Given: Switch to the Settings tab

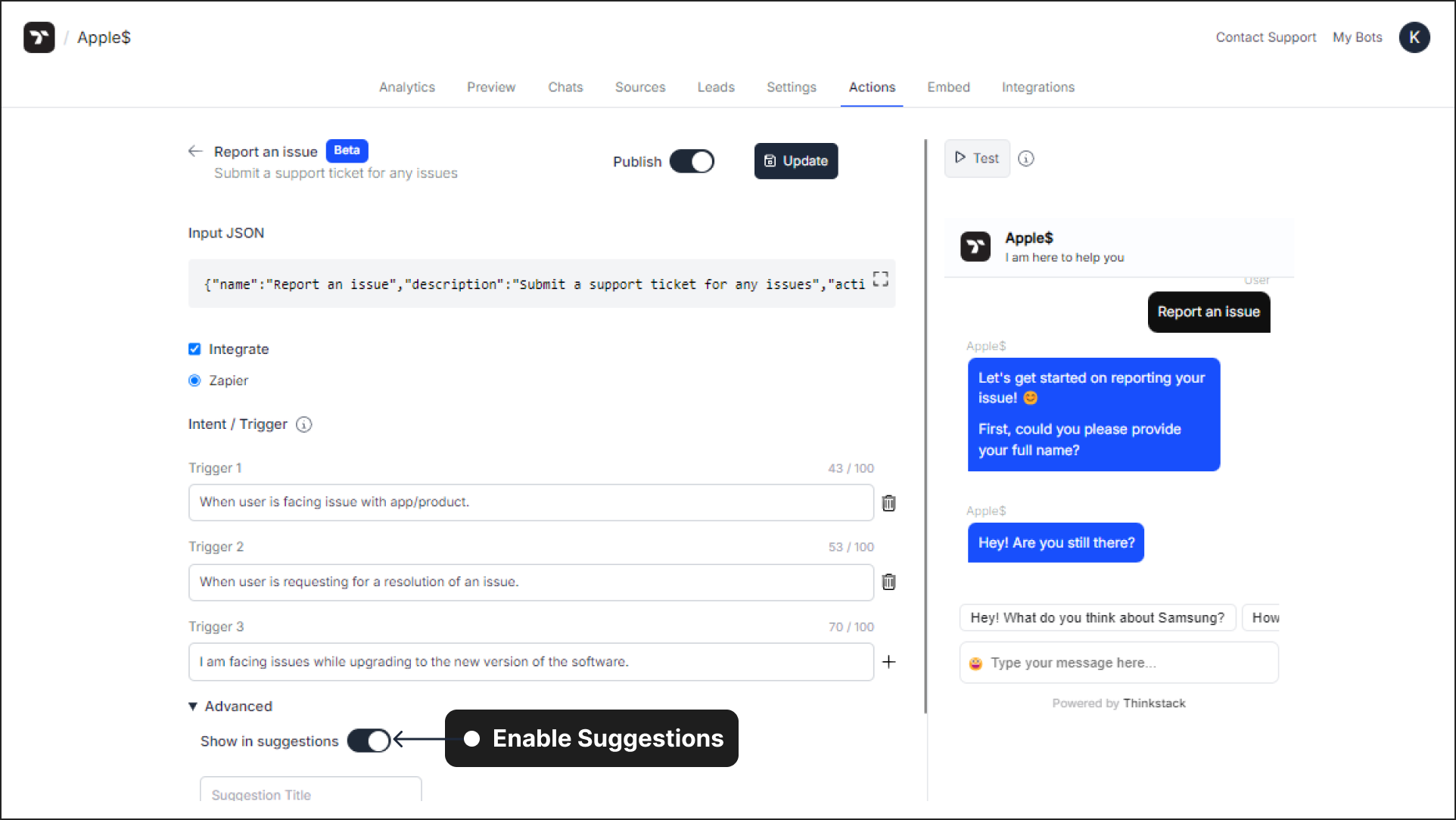Looking at the screenshot, I should [792, 87].
